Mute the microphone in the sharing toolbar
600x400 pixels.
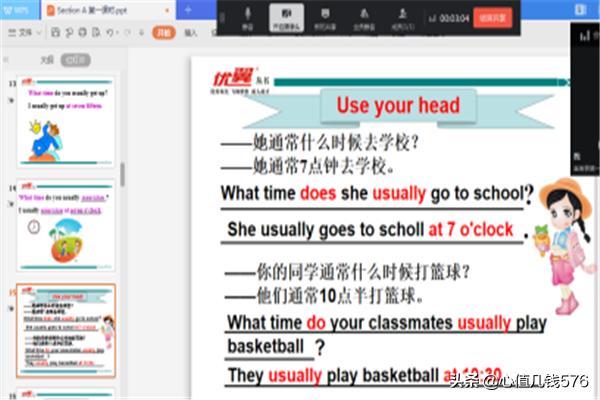coord(248,18)
